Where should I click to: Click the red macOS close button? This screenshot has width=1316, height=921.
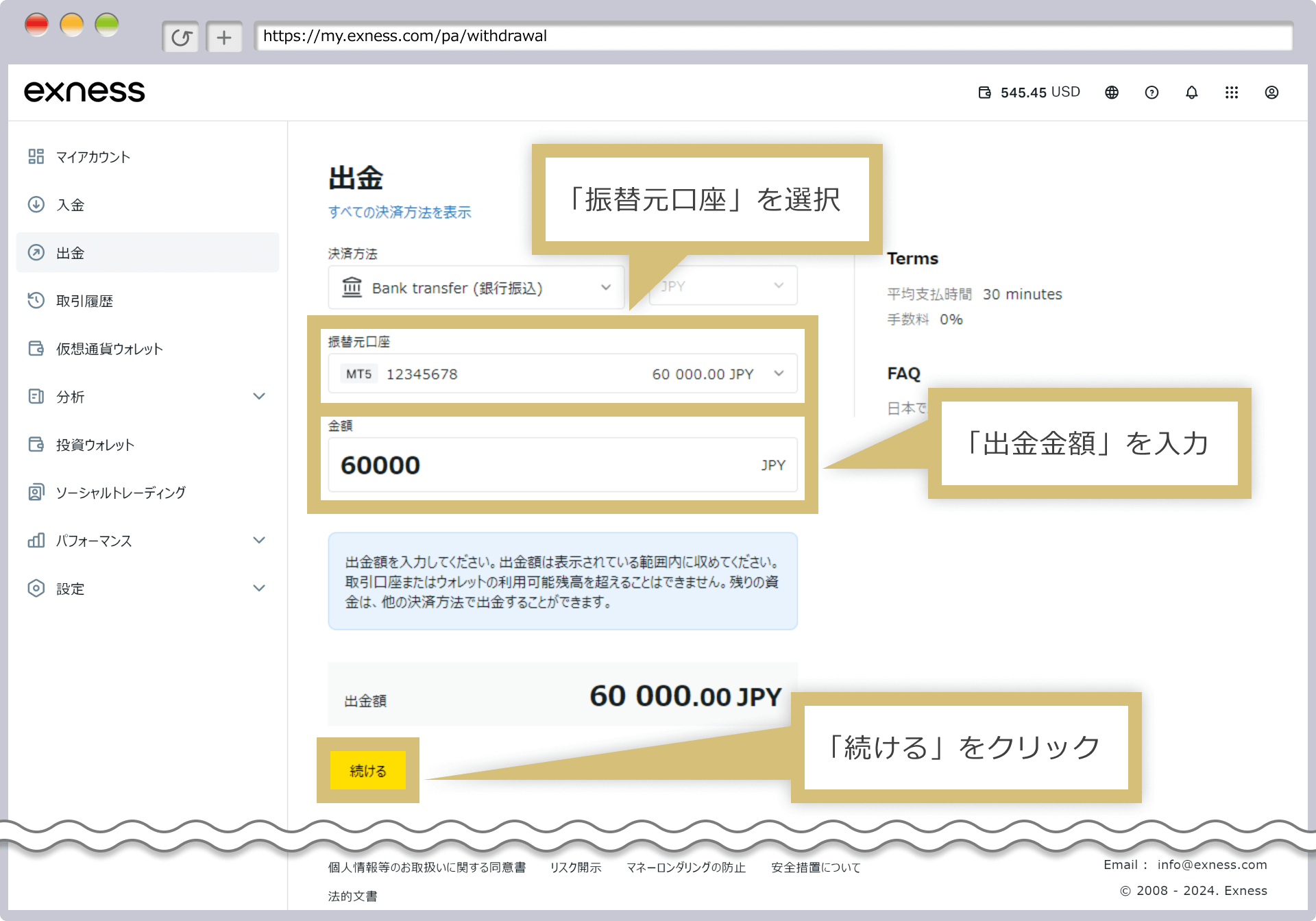[36, 25]
